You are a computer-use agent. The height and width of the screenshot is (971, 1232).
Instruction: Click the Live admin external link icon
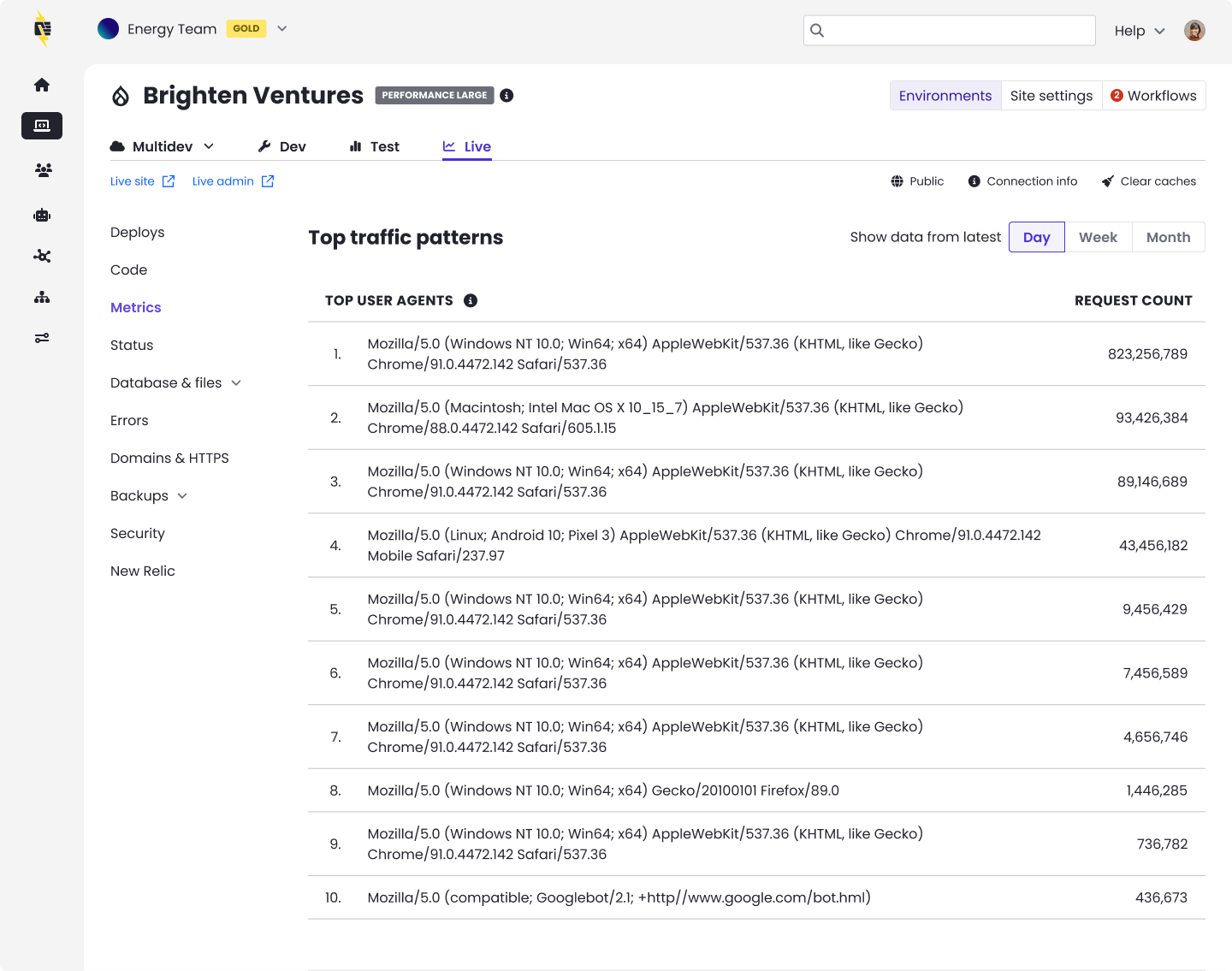pos(268,181)
